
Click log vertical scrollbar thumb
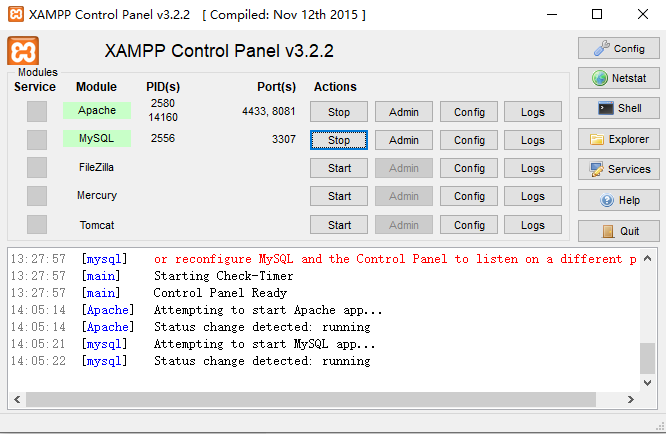tap(648, 358)
